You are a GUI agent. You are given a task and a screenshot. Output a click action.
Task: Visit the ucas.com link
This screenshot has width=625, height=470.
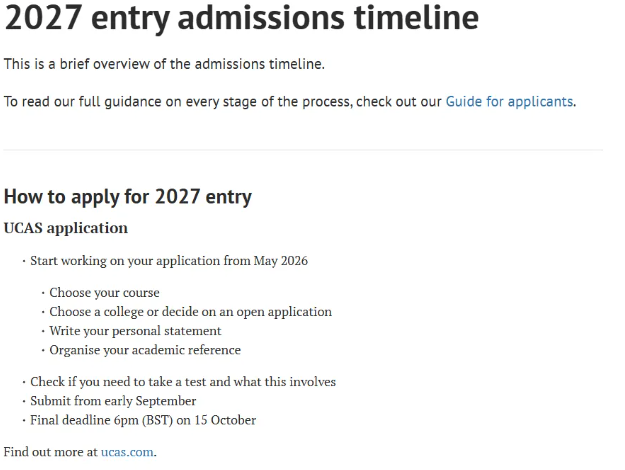pyautogui.click(x=127, y=452)
